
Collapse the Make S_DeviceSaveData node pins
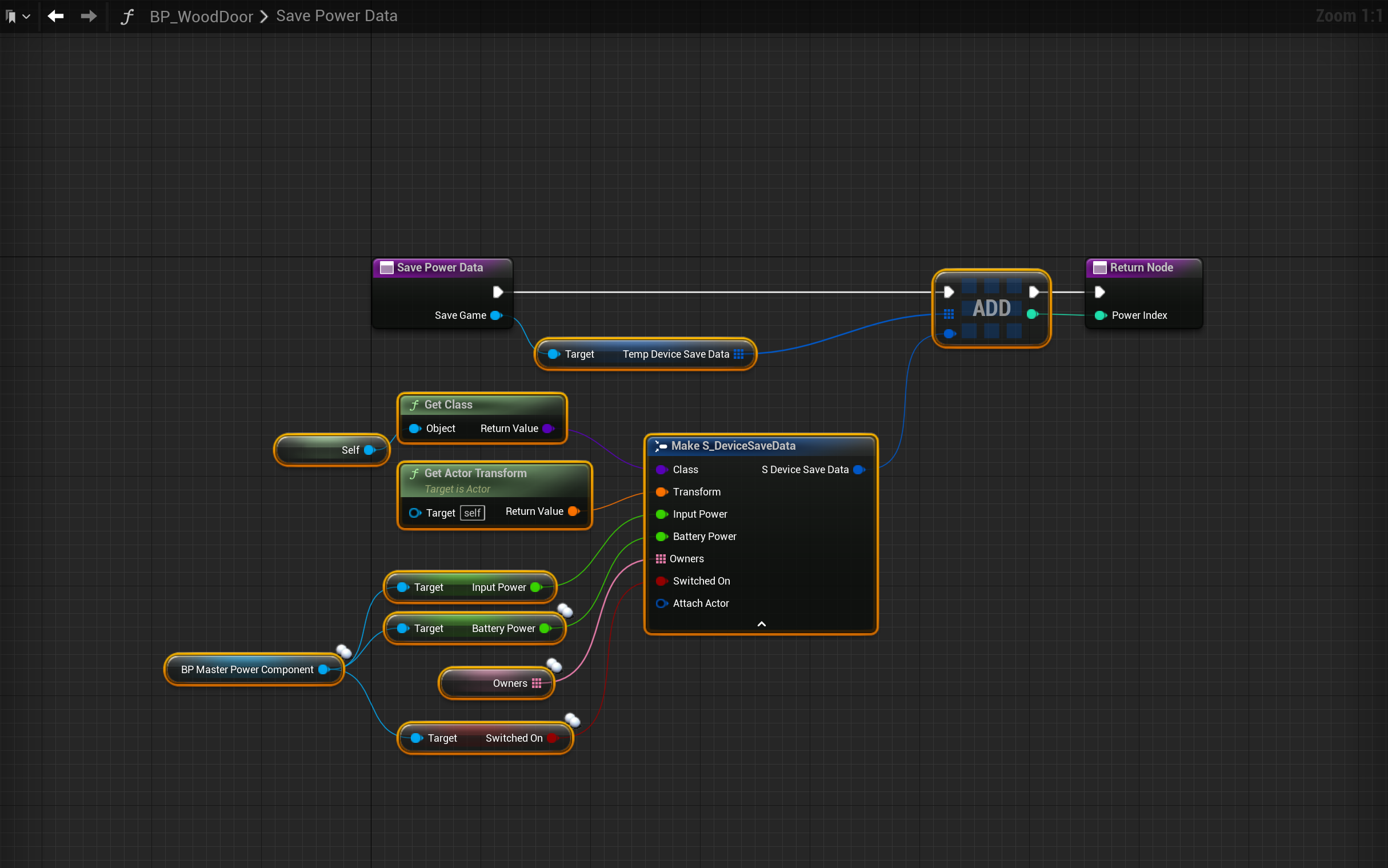click(761, 624)
